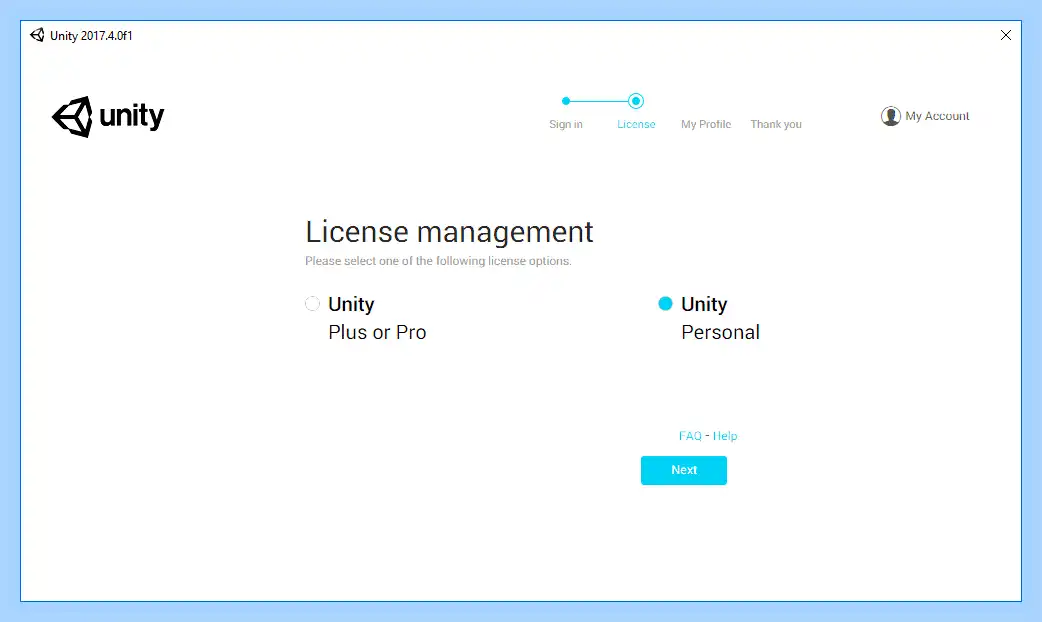Close the Unity 2017.4.0f1 window
Screen dimensions: 1042x622
click(x=1005, y=35)
